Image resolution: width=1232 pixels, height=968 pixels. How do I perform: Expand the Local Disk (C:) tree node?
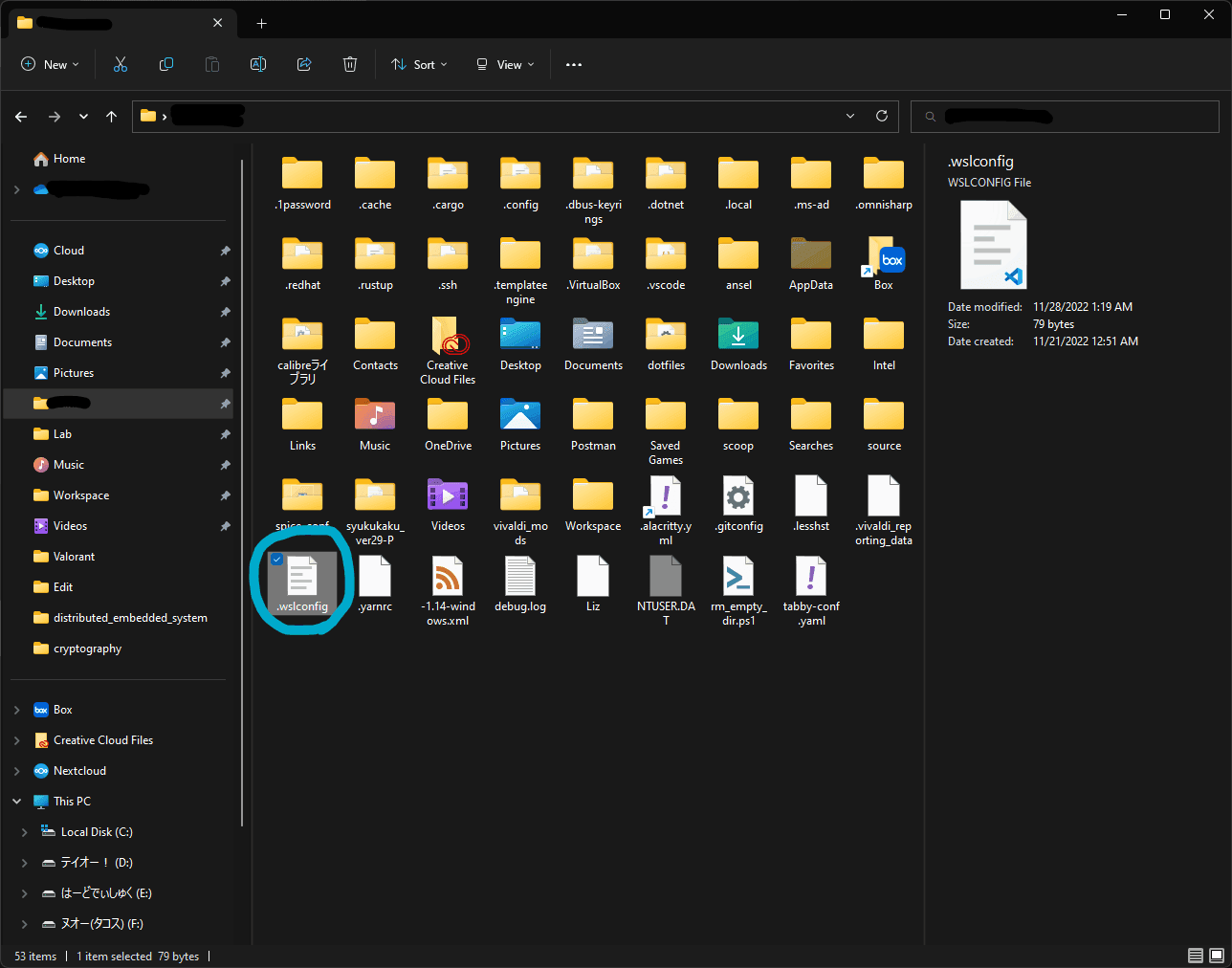[x=24, y=832]
